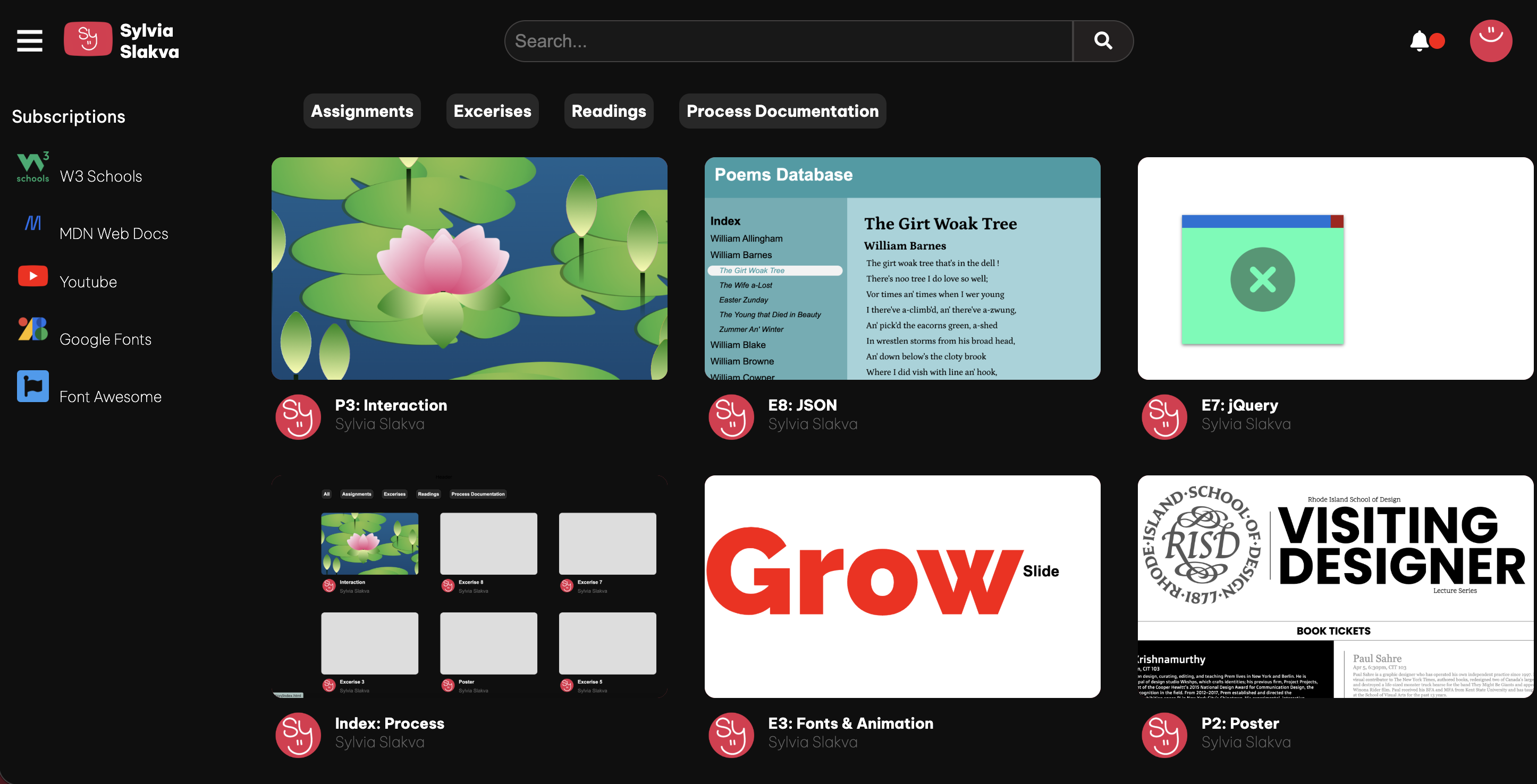Select the Assignments filter tab
The width and height of the screenshot is (1537, 784).
tap(361, 111)
